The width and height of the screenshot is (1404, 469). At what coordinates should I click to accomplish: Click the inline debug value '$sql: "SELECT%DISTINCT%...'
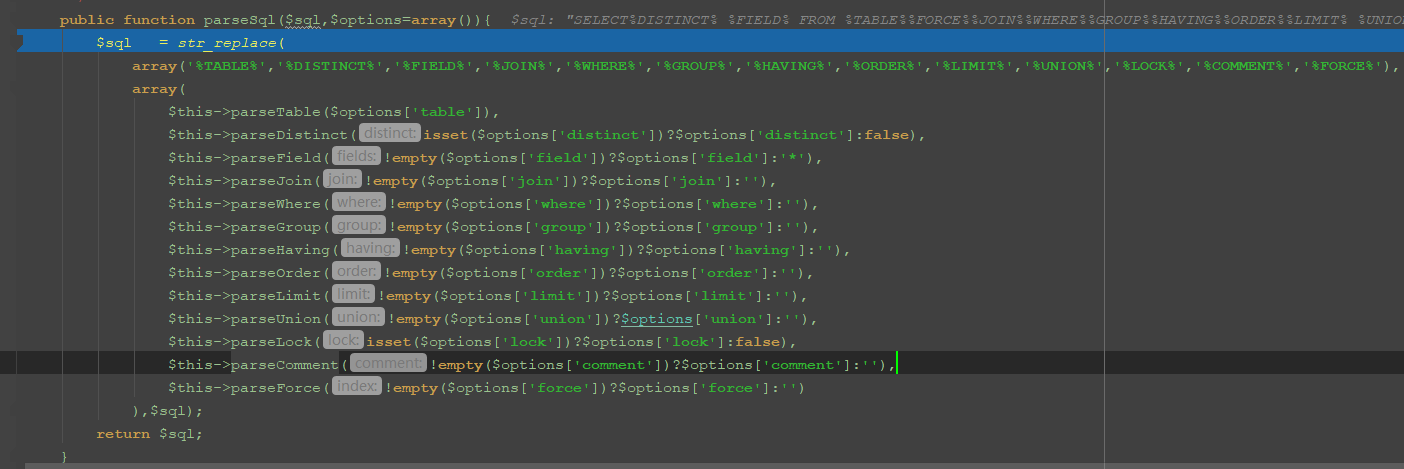click(955, 20)
